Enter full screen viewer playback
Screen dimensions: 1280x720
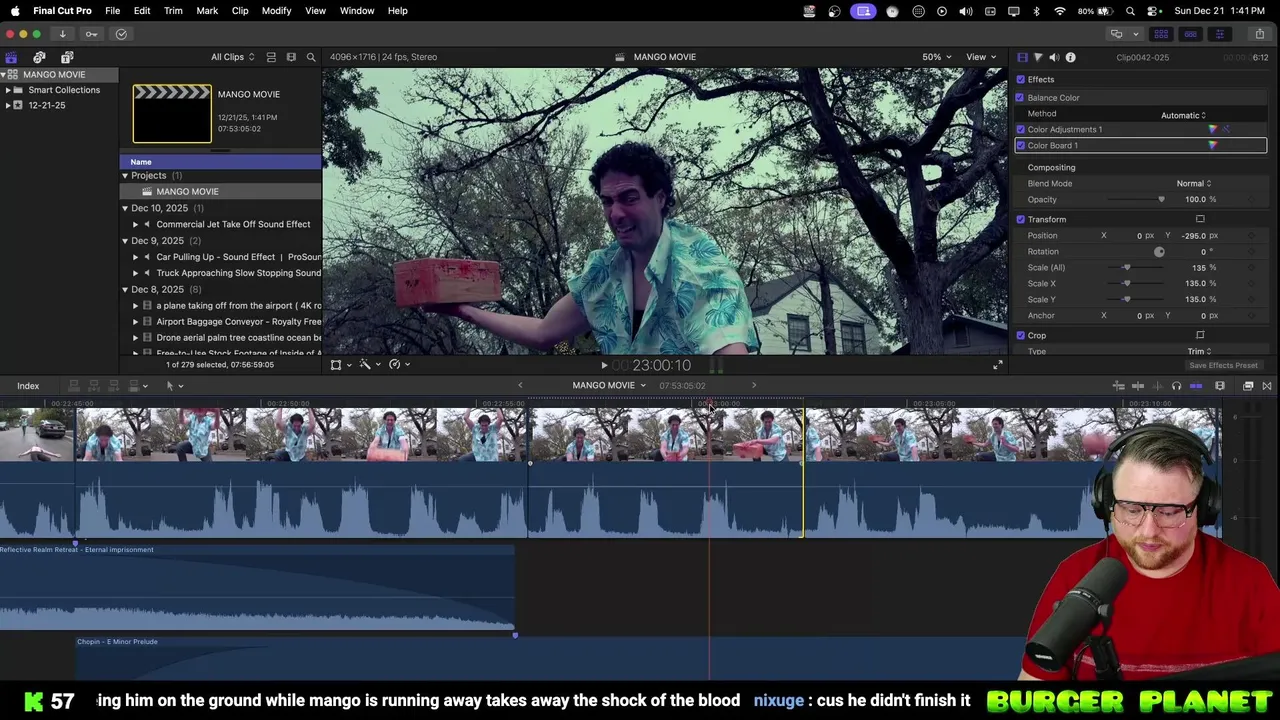997,365
